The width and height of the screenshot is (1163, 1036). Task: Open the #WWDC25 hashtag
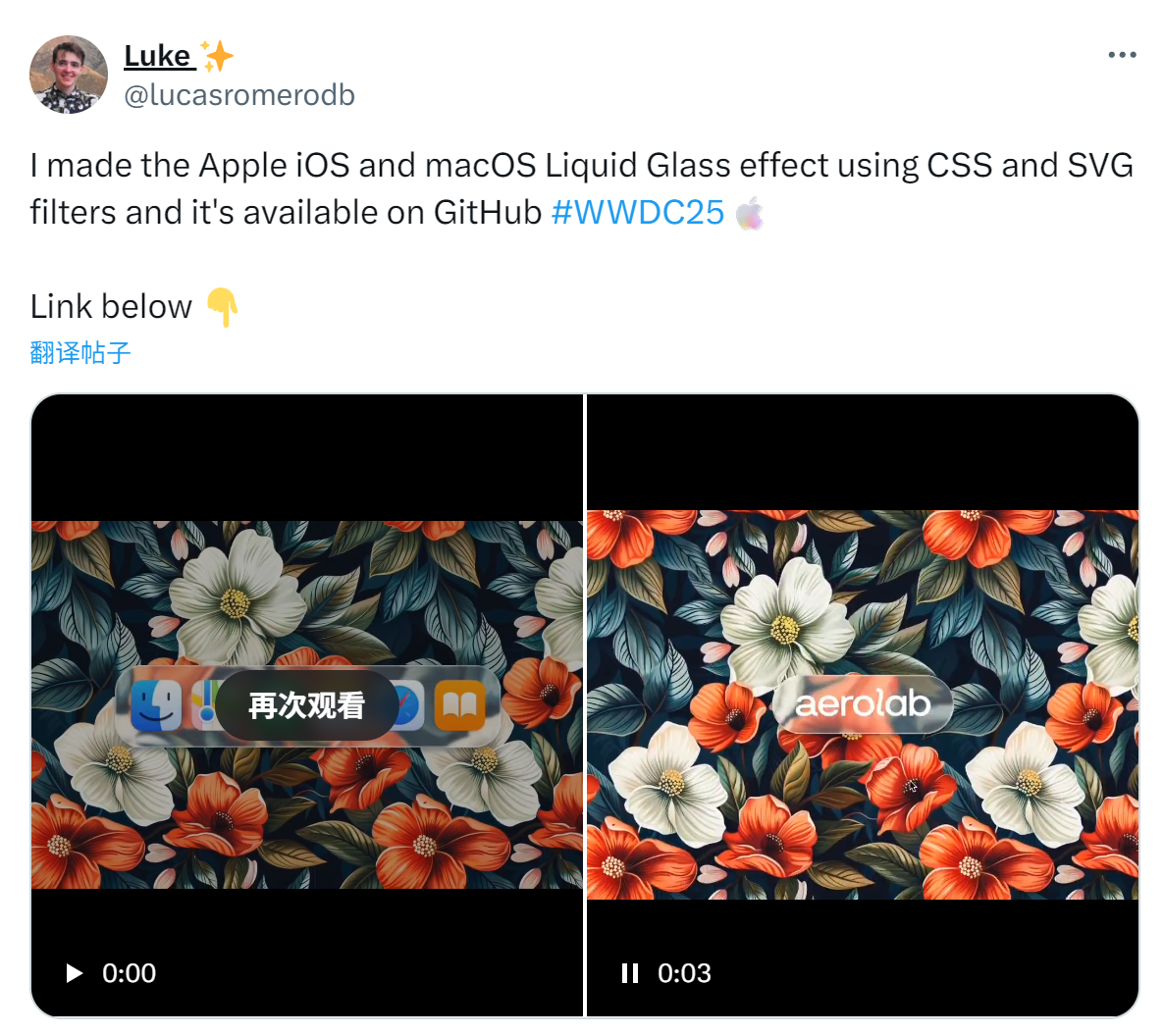point(638,212)
